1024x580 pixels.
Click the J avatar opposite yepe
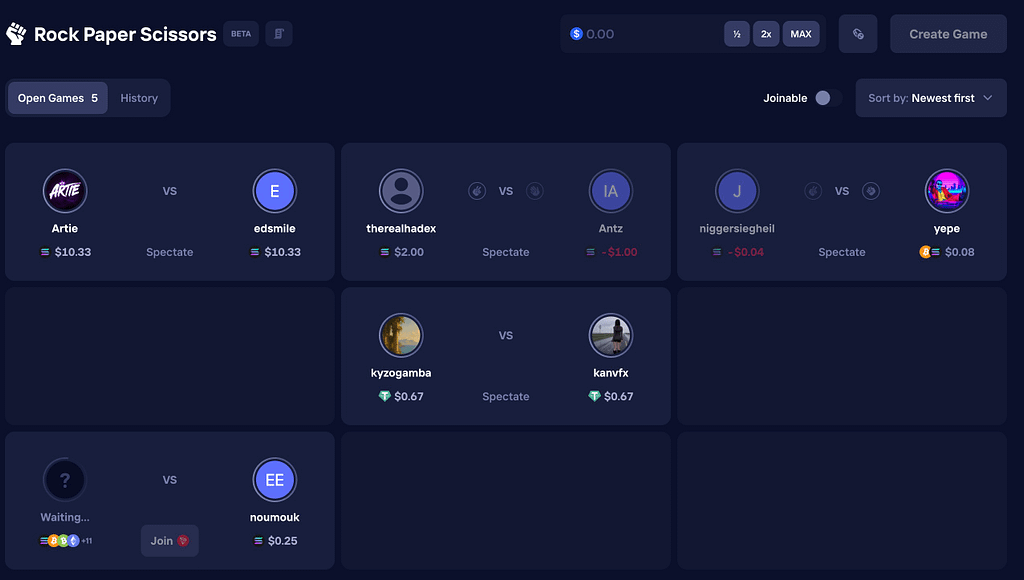tap(737, 191)
